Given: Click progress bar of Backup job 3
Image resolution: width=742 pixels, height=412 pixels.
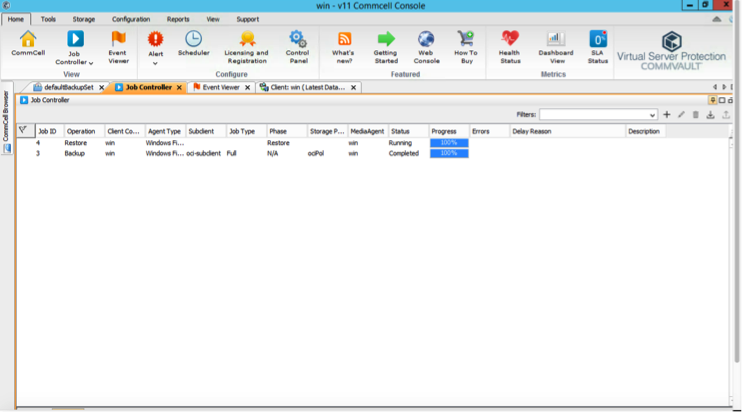Looking at the screenshot, I should [x=449, y=153].
